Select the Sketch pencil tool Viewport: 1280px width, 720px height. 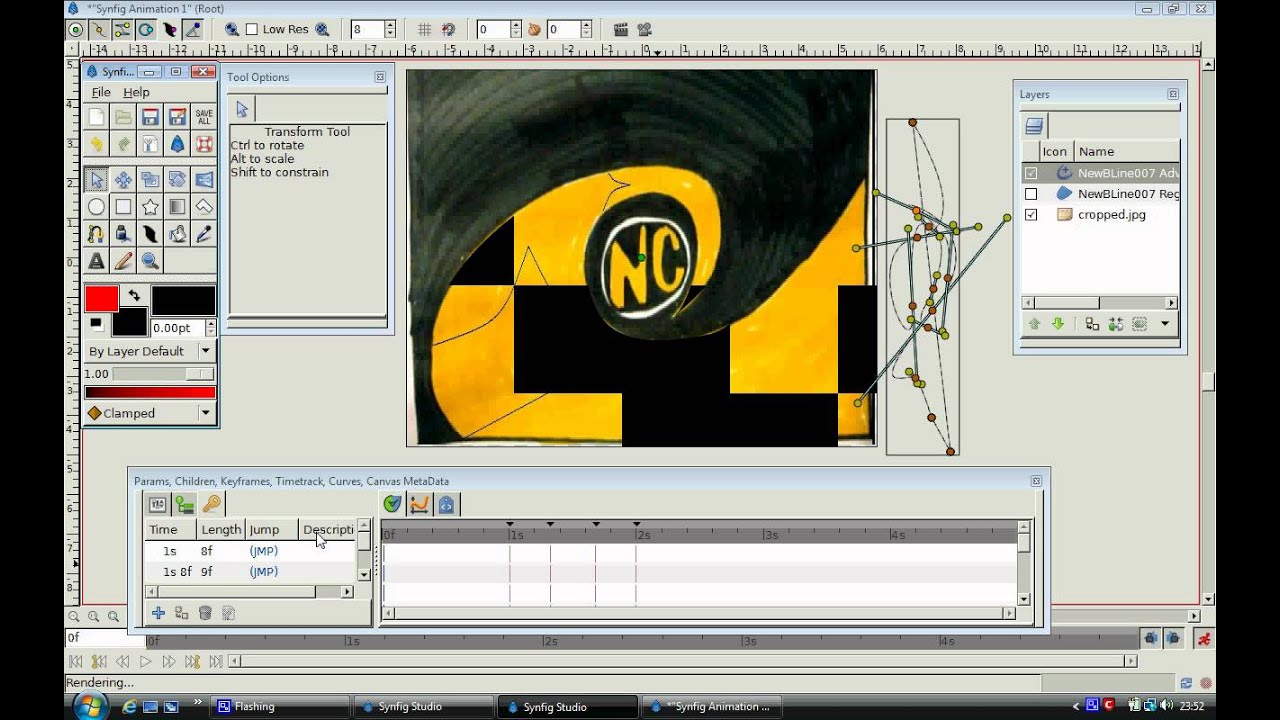pyautogui.click(x=123, y=261)
